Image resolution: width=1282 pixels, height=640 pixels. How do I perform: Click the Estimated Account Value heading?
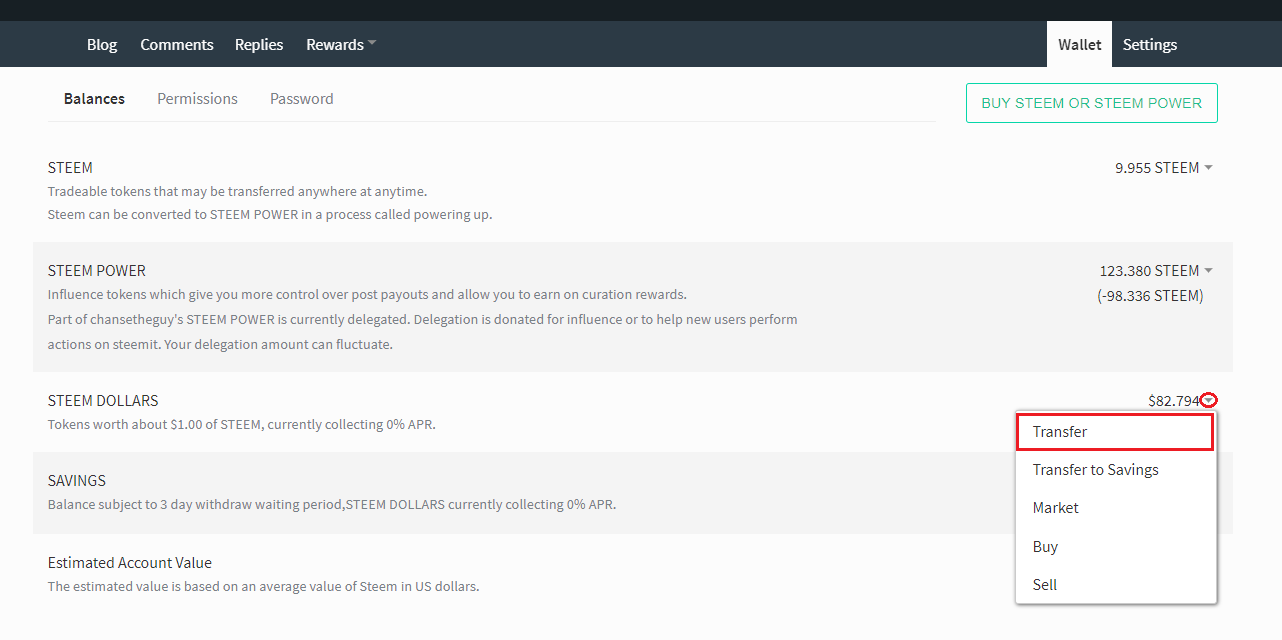pyautogui.click(x=130, y=562)
